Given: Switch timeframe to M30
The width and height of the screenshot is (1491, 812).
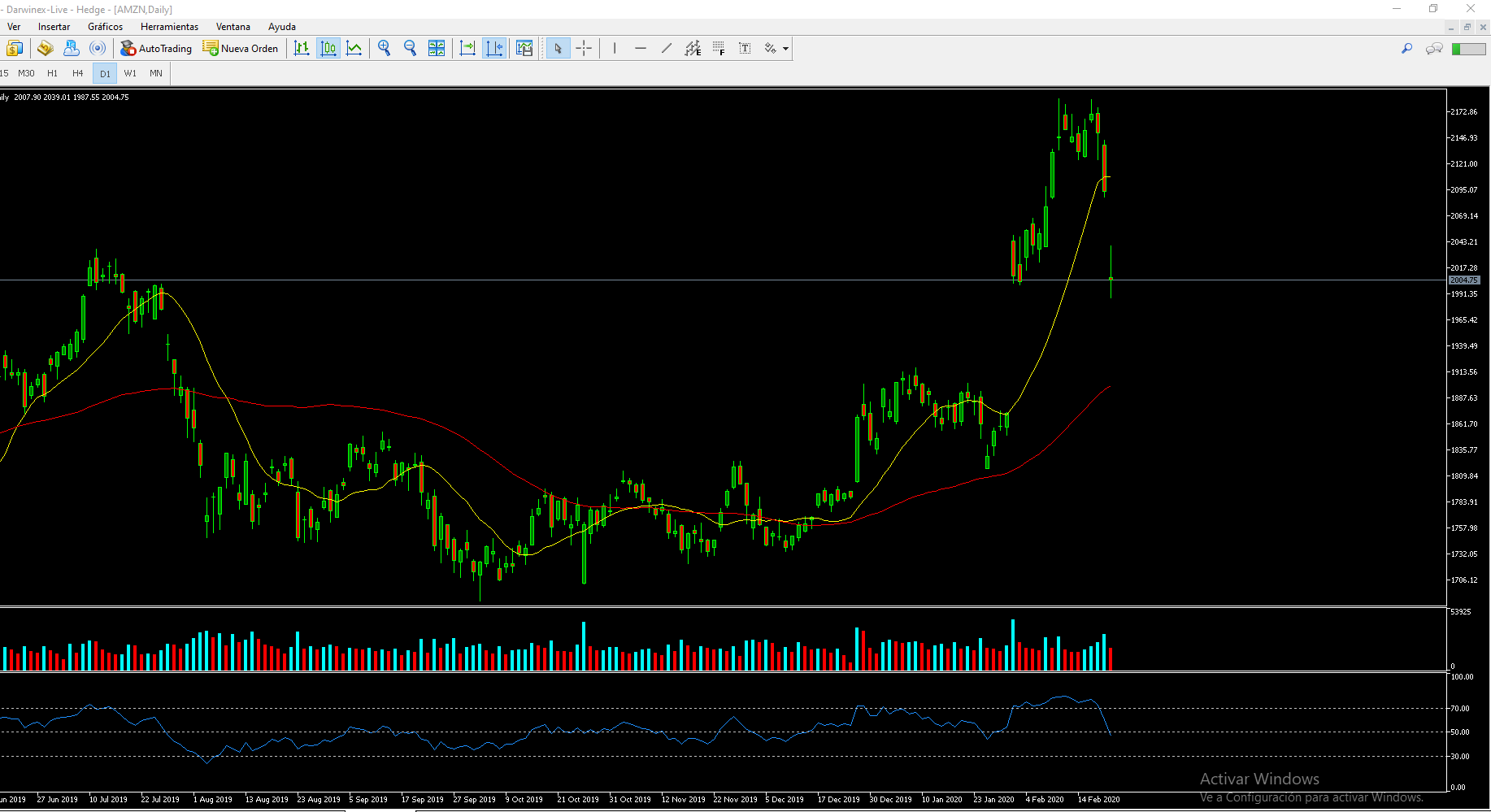Looking at the screenshot, I should 27,73.
